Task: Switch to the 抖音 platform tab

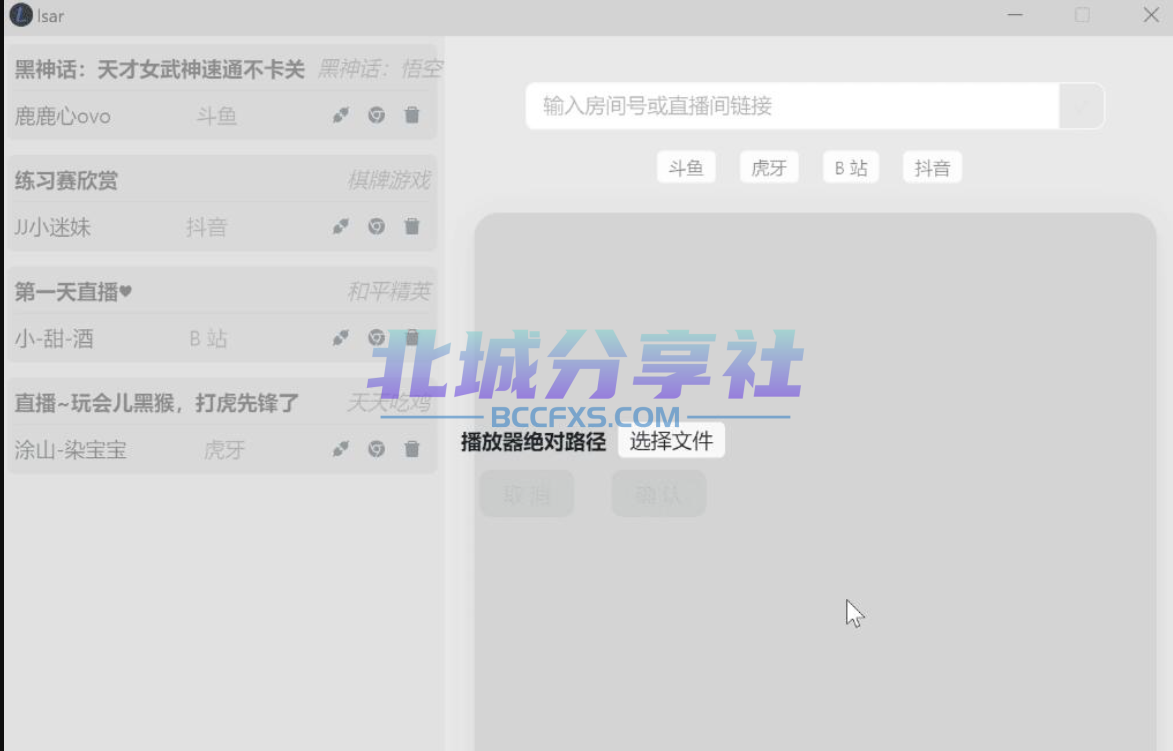Action: [932, 168]
